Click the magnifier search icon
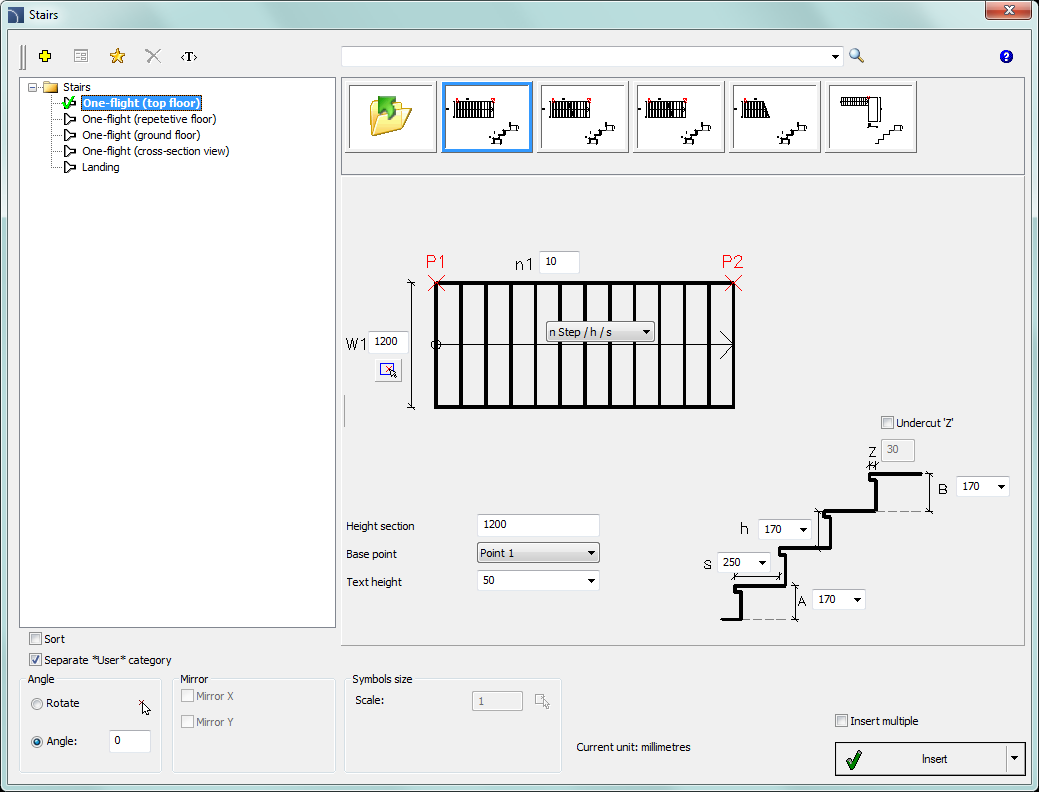 (x=857, y=56)
